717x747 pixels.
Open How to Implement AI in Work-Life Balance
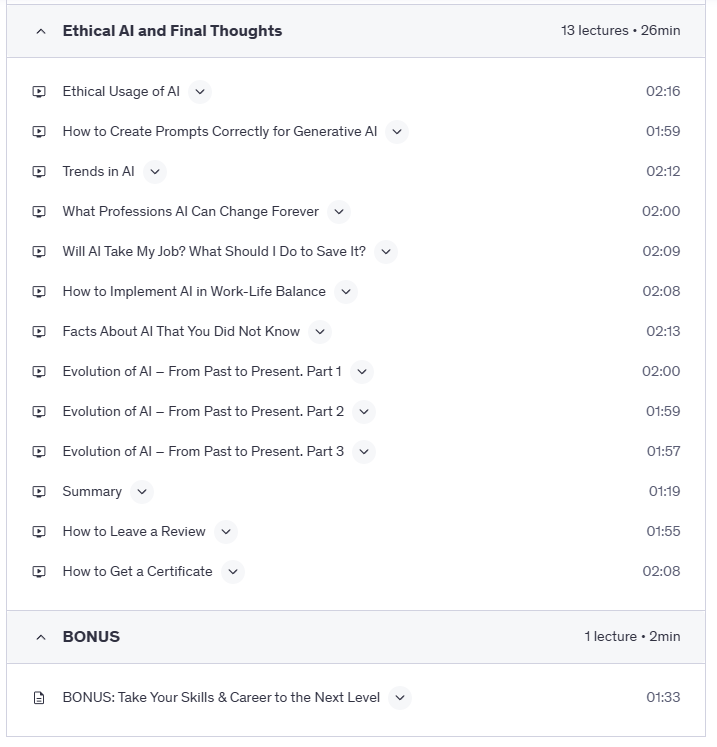point(194,292)
